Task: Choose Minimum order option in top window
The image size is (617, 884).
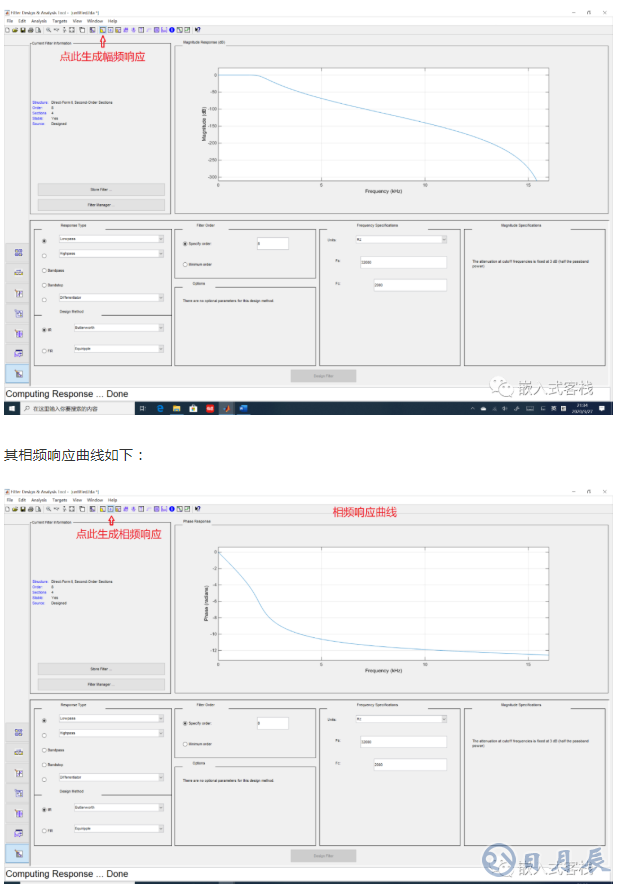Action: (185, 264)
